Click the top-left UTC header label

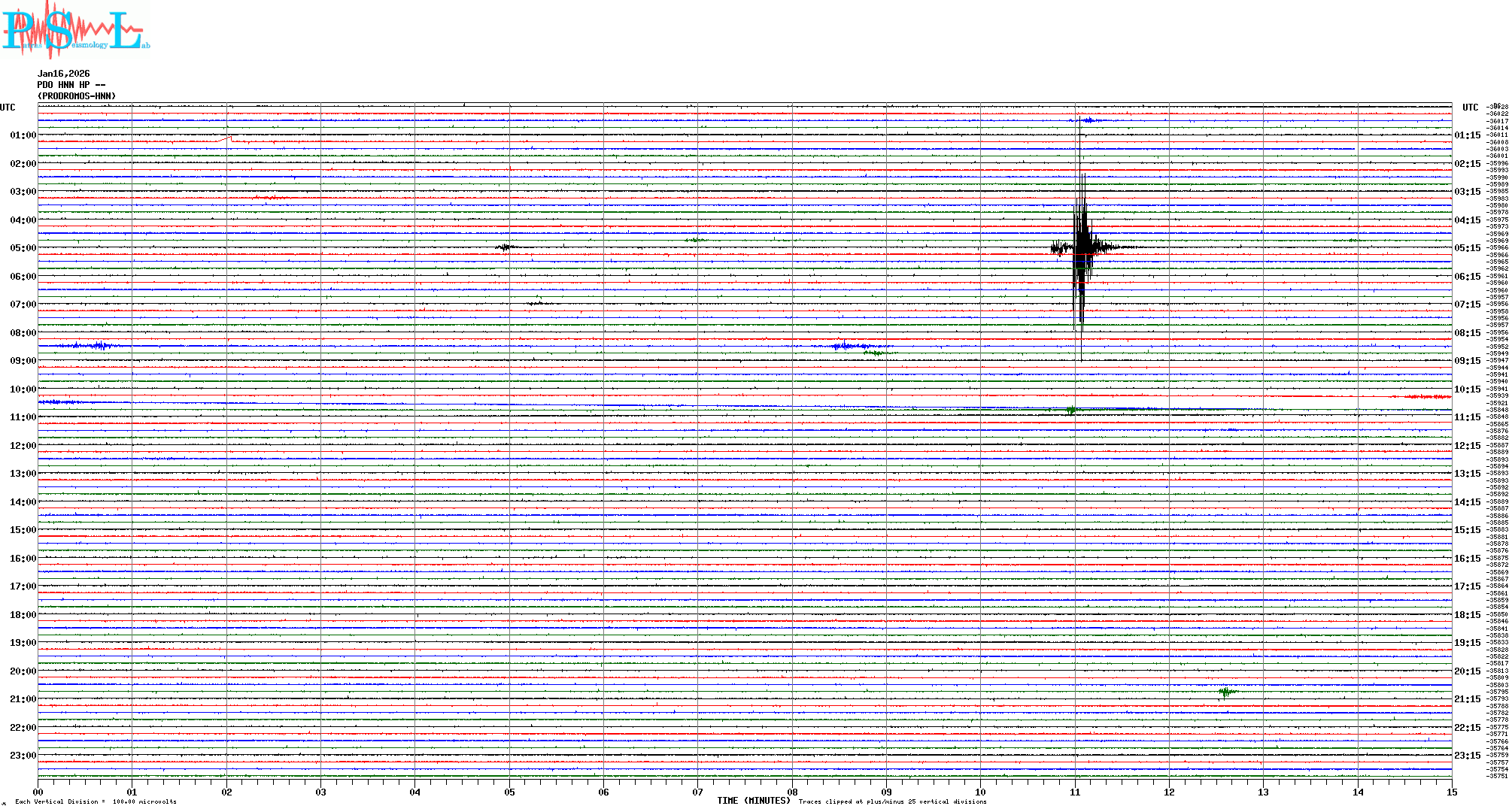(x=8, y=108)
